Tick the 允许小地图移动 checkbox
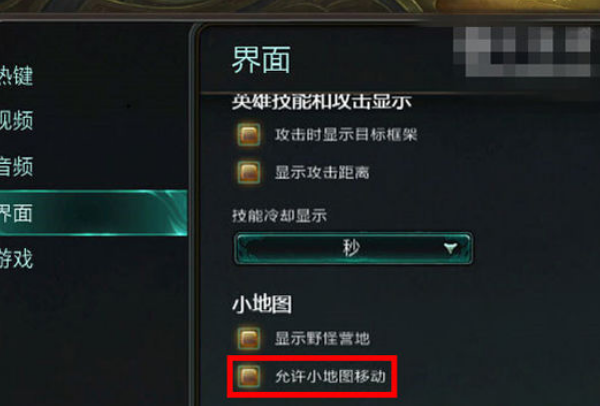The width and height of the screenshot is (600, 406). [x=249, y=376]
